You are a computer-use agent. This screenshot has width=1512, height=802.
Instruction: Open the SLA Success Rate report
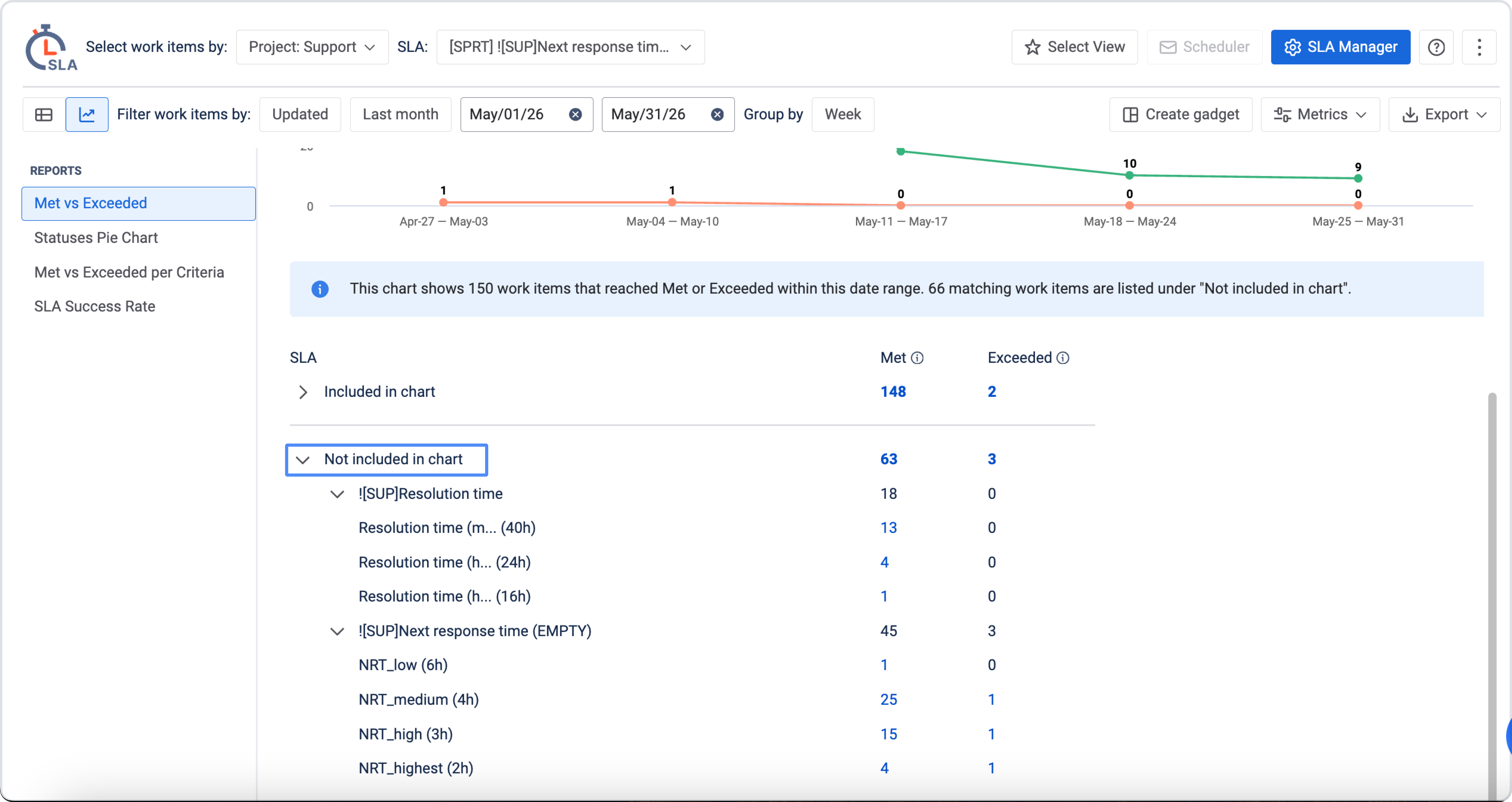pos(94,306)
